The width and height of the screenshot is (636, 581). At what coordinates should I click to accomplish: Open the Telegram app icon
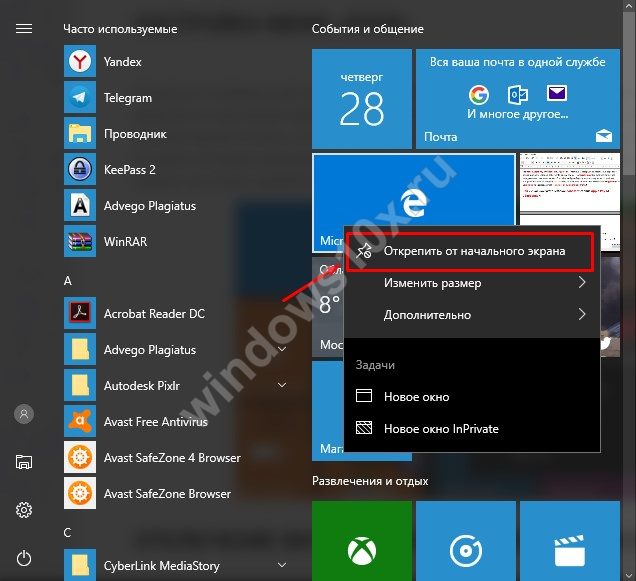(80, 97)
